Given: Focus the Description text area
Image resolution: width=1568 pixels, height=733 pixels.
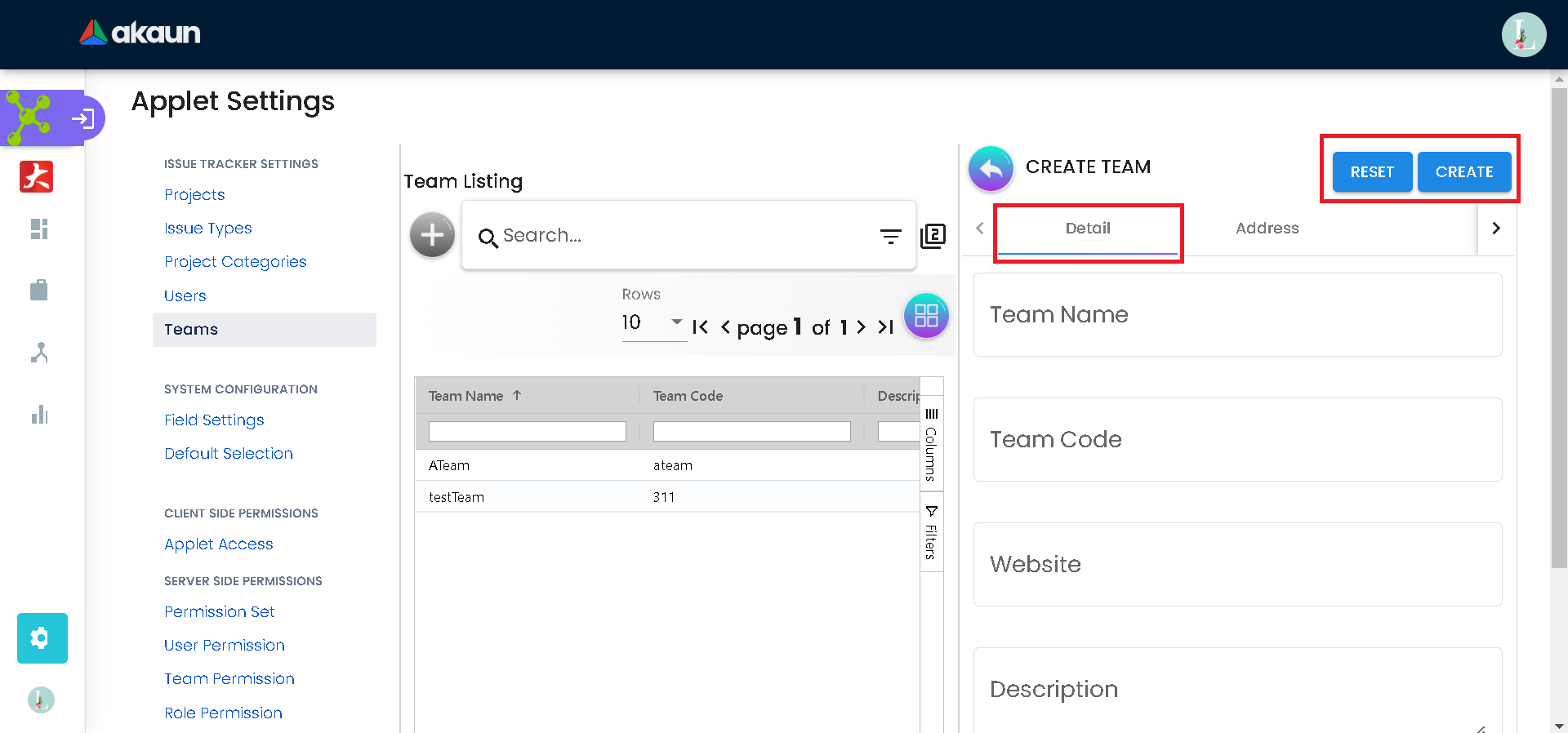Looking at the screenshot, I should 1237,690.
